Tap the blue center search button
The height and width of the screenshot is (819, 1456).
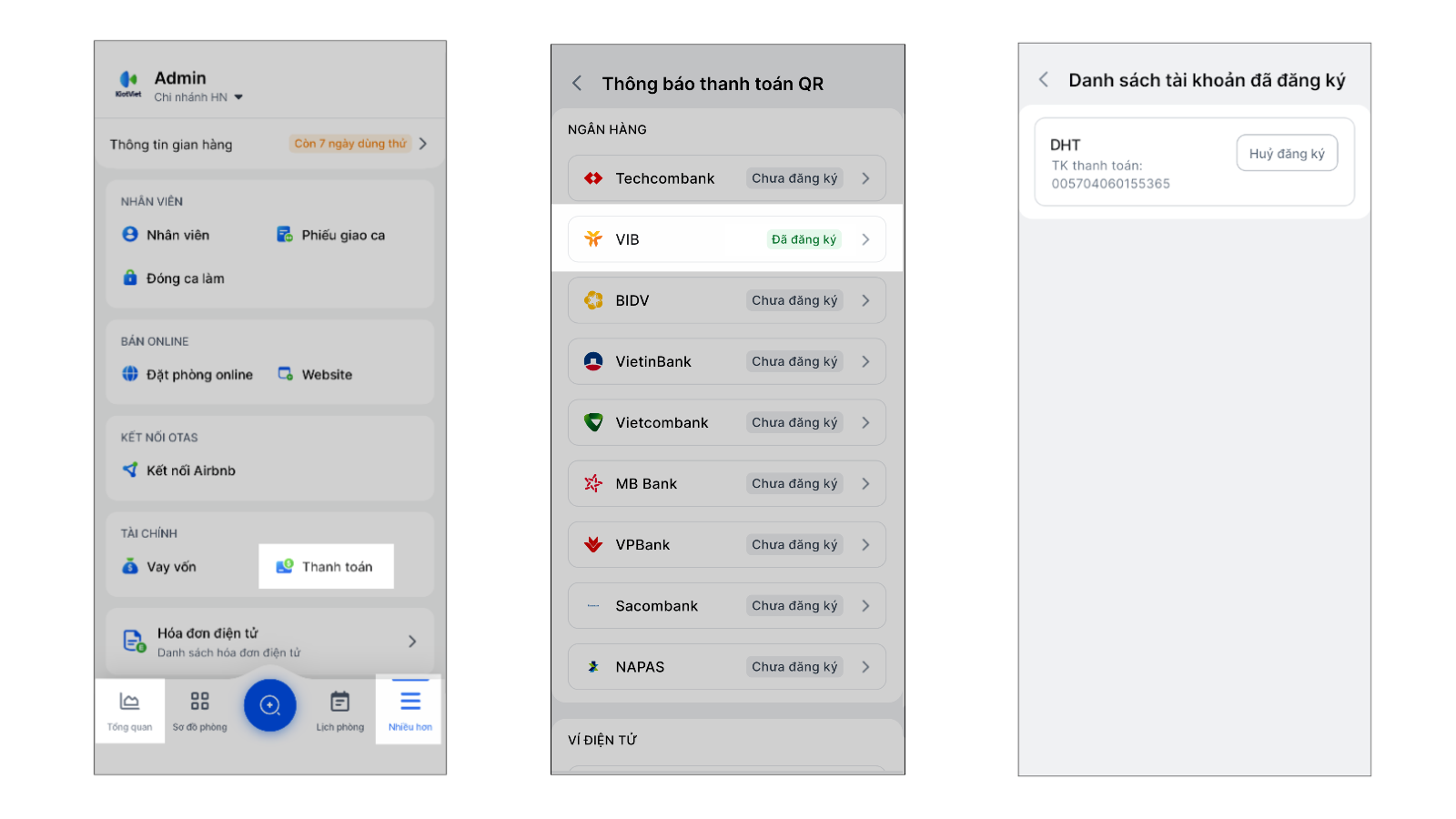270,705
